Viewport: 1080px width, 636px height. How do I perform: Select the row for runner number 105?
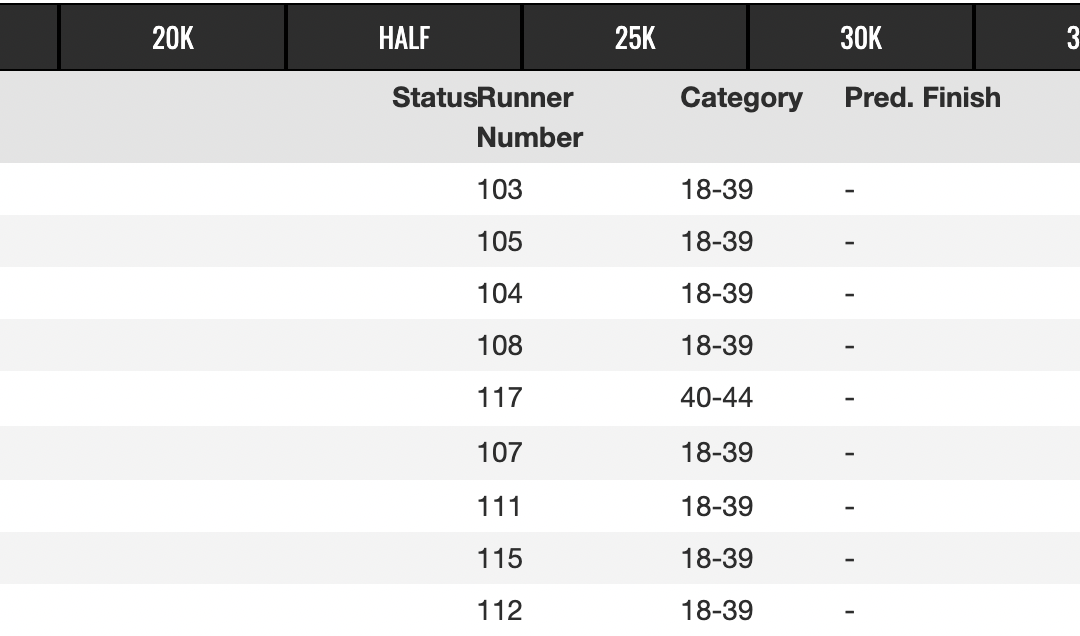[500, 242]
